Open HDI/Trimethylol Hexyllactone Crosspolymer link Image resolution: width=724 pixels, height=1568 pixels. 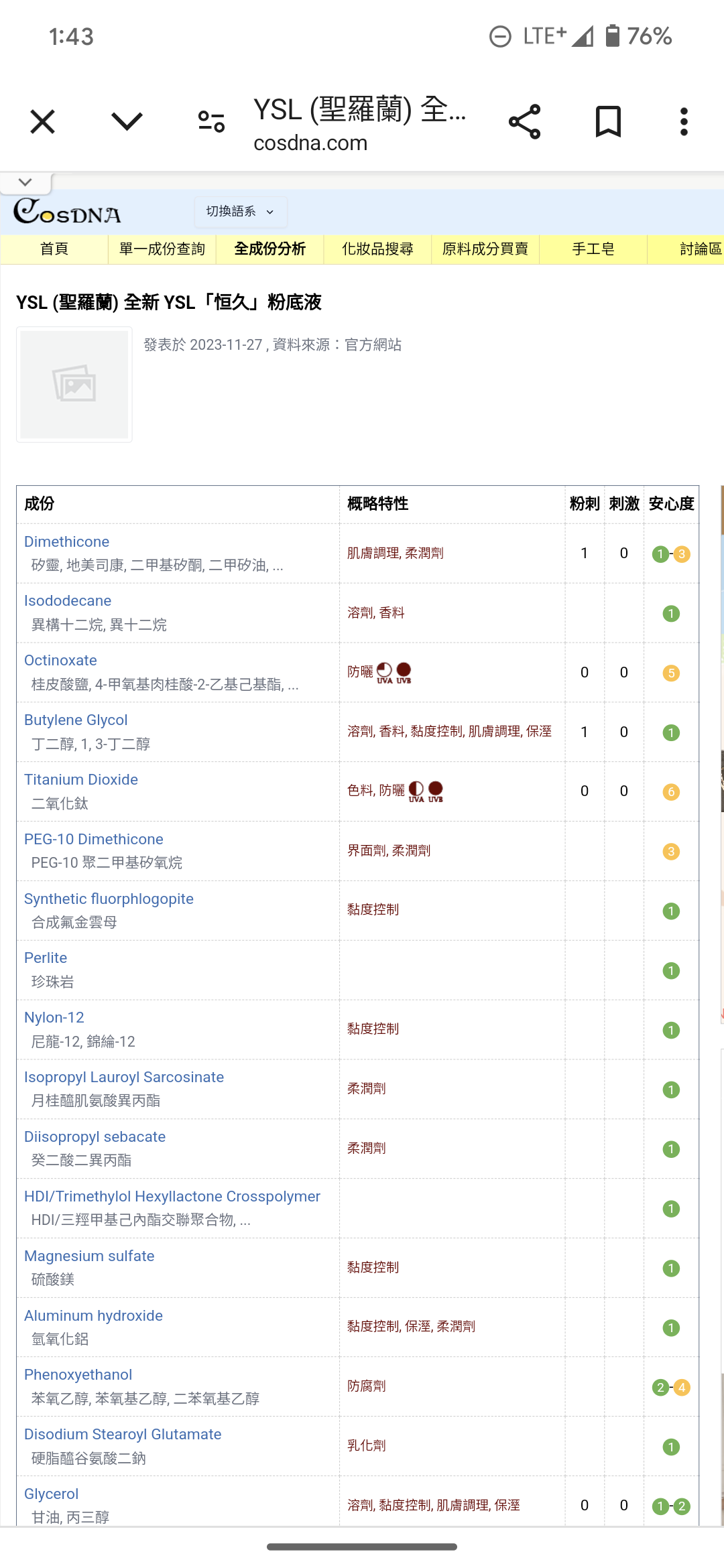point(172,1197)
